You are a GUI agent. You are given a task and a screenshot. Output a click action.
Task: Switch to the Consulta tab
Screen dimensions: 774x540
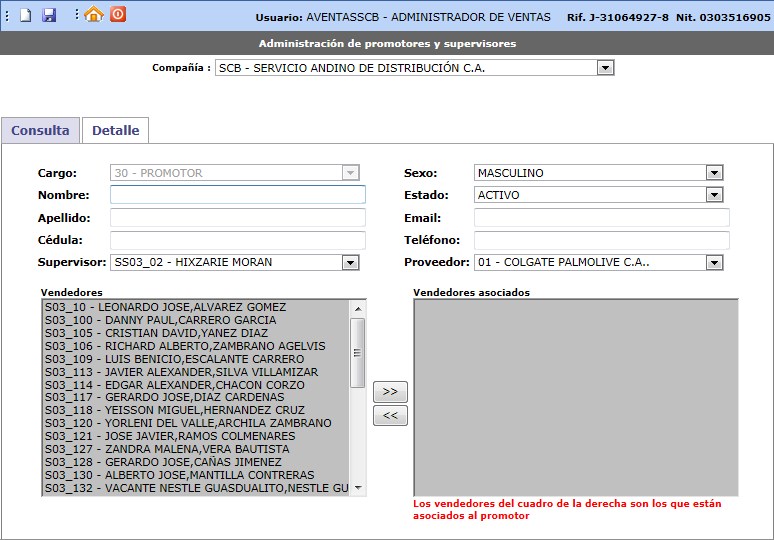pyautogui.click(x=40, y=130)
